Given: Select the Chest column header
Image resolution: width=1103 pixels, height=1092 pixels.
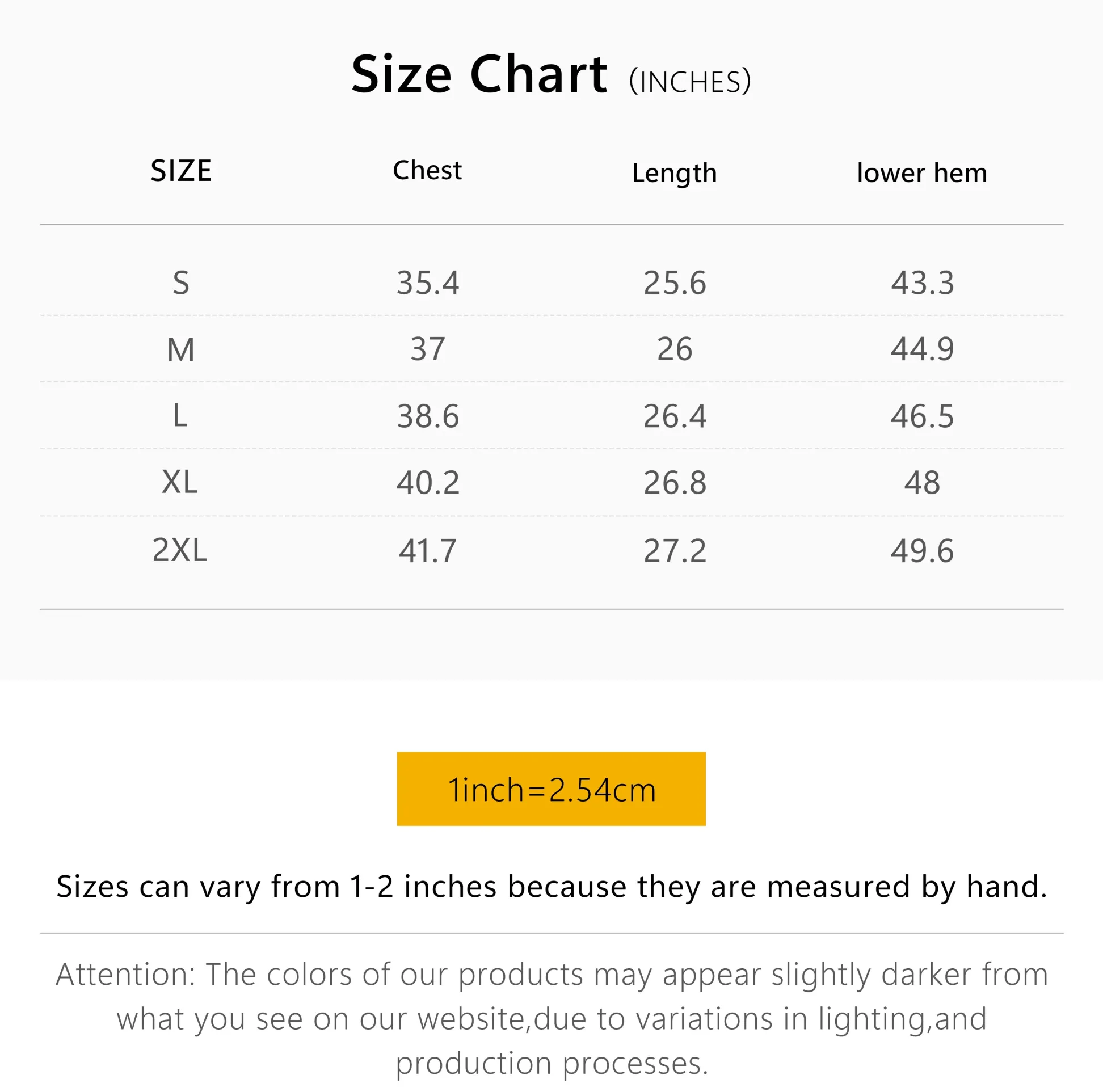Looking at the screenshot, I should click(427, 170).
